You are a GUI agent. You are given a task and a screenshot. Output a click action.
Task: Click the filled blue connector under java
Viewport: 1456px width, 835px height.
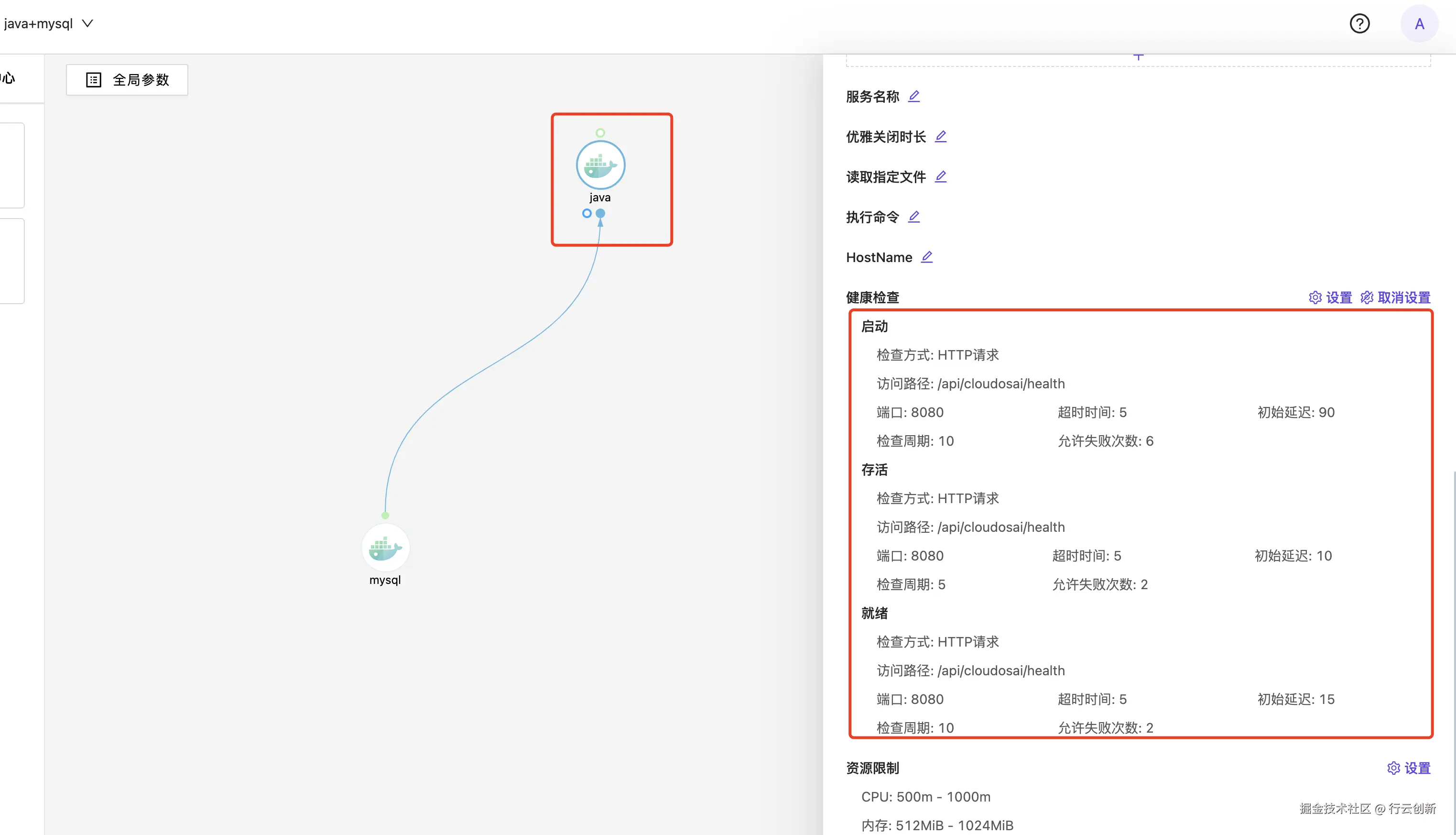(600, 213)
